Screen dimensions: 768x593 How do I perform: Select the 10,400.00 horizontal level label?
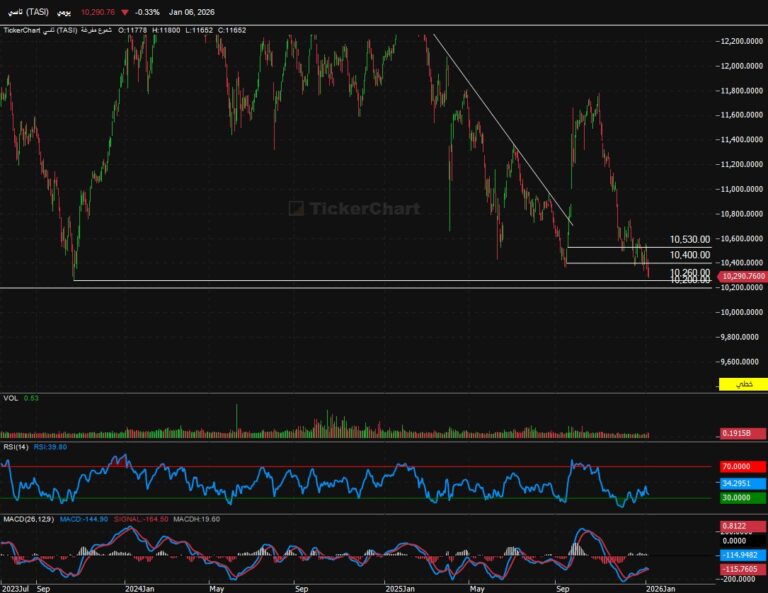click(690, 256)
